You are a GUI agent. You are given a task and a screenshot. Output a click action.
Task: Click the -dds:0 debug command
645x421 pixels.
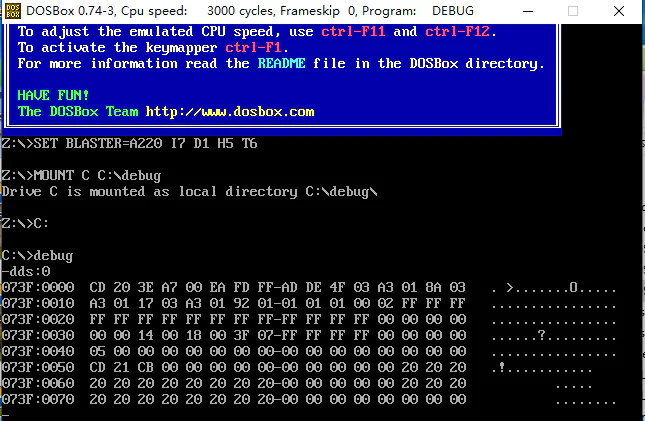26,272
